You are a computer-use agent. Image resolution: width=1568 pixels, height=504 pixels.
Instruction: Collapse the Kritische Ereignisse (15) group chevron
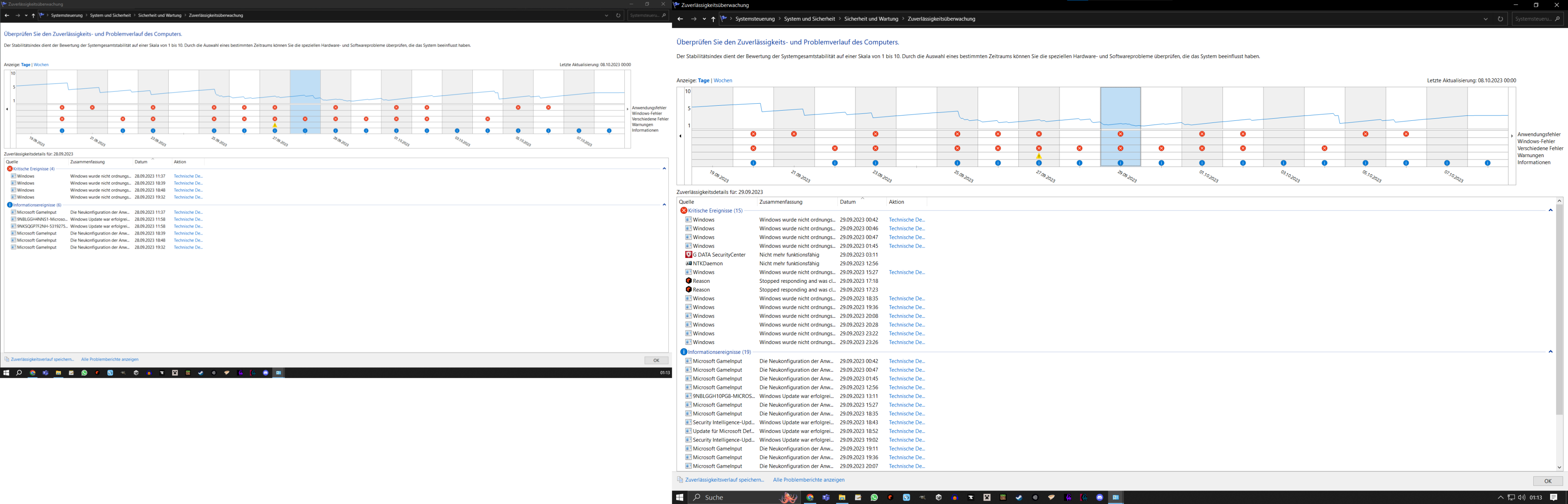[1550, 211]
